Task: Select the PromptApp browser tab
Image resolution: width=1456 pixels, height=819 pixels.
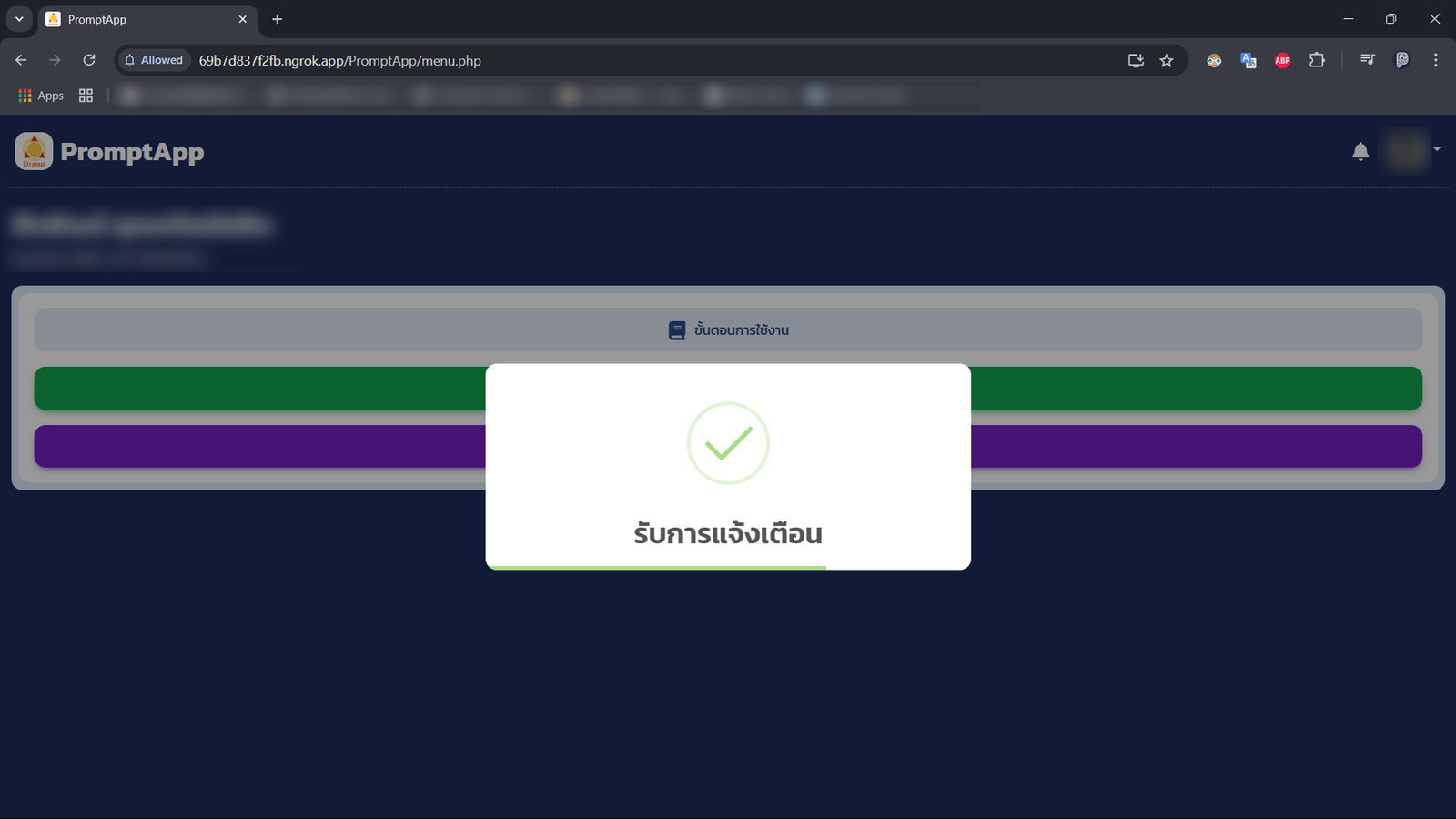Action: 146,19
